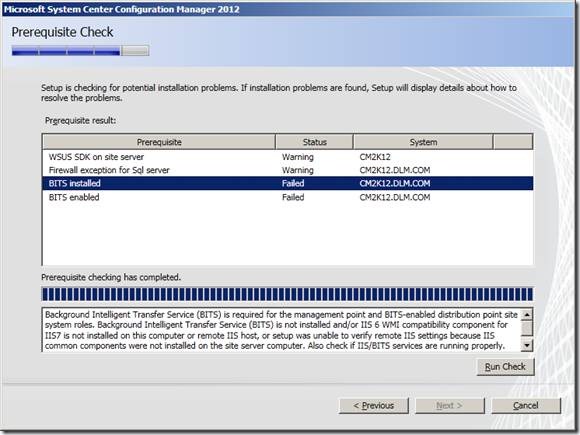Select 'Firewall exception for Sql server' row
The image size is (580, 435).
click(x=288, y=170)
